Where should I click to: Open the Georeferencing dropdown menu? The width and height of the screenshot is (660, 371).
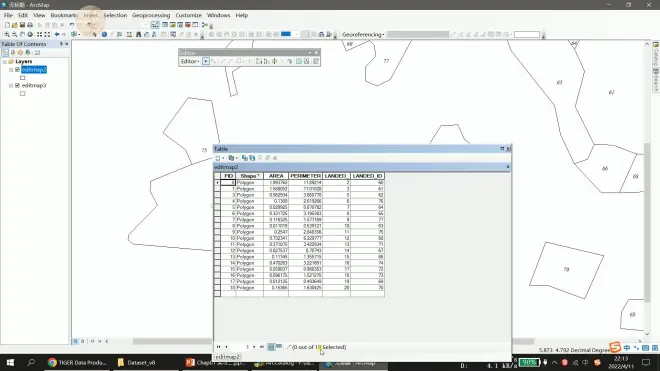363,35
